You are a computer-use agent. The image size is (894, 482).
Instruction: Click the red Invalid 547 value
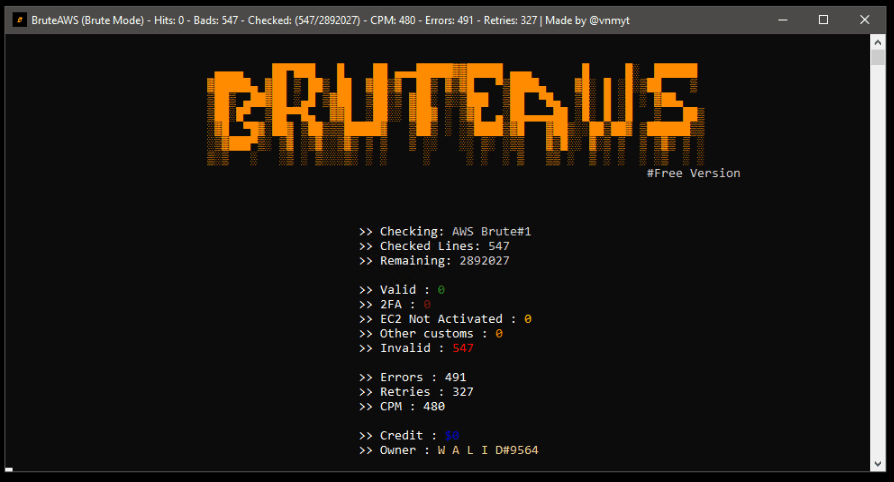click(x=463, y=348)
